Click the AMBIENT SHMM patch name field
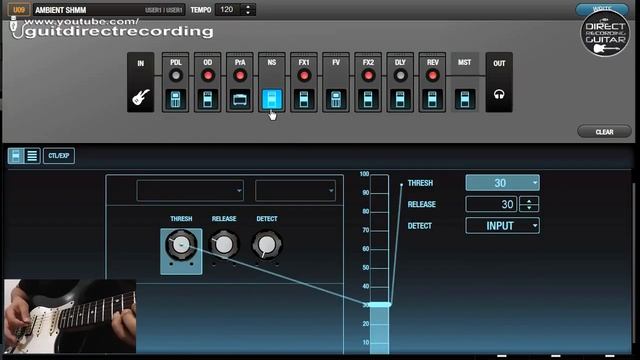The image size is (640, 360). 109,10
